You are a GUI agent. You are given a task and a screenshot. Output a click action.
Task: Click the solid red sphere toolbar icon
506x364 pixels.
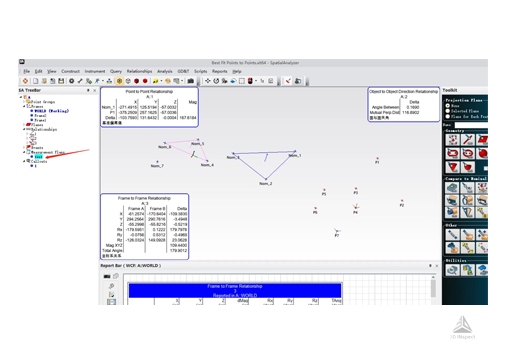point(145,81)
